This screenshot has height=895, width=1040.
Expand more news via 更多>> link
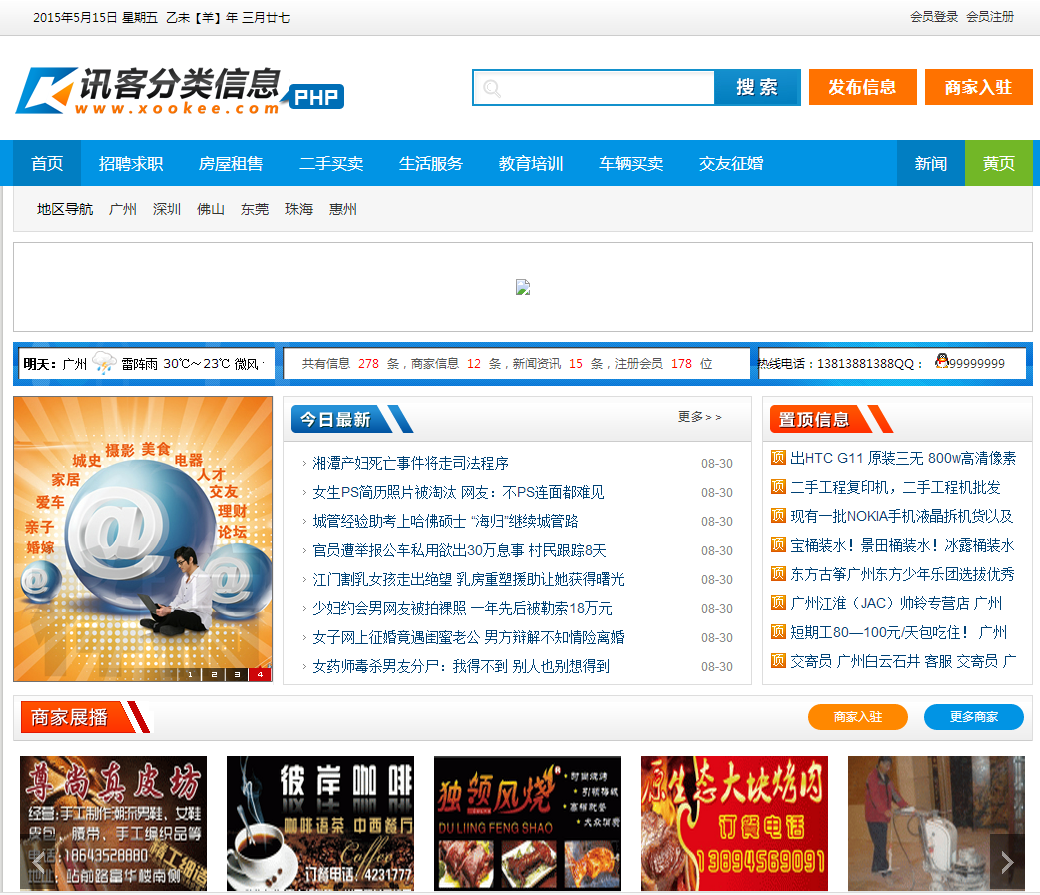(699, 417)
